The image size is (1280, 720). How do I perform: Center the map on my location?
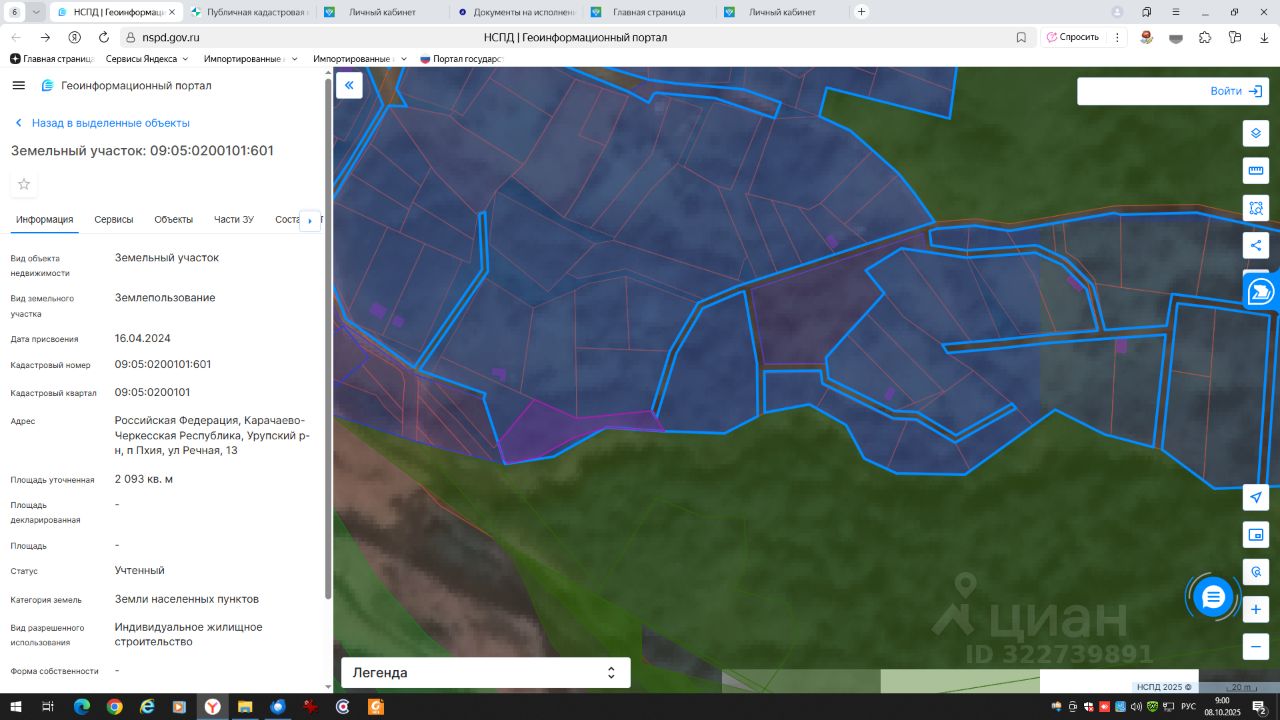coord(1256,497)
